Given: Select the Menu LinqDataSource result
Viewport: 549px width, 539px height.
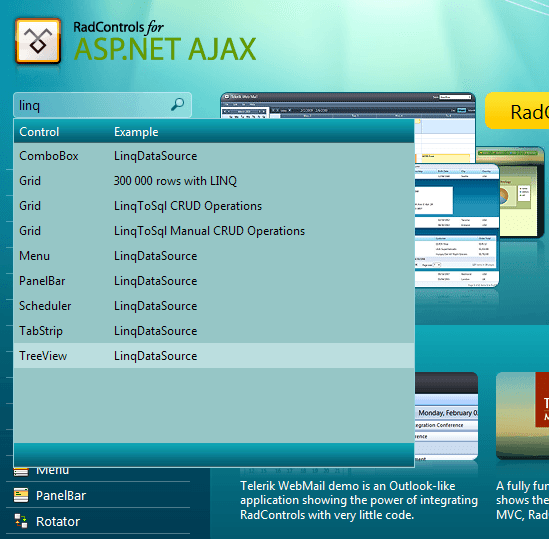Looking at the screenshot, I should tap(214, 256).
